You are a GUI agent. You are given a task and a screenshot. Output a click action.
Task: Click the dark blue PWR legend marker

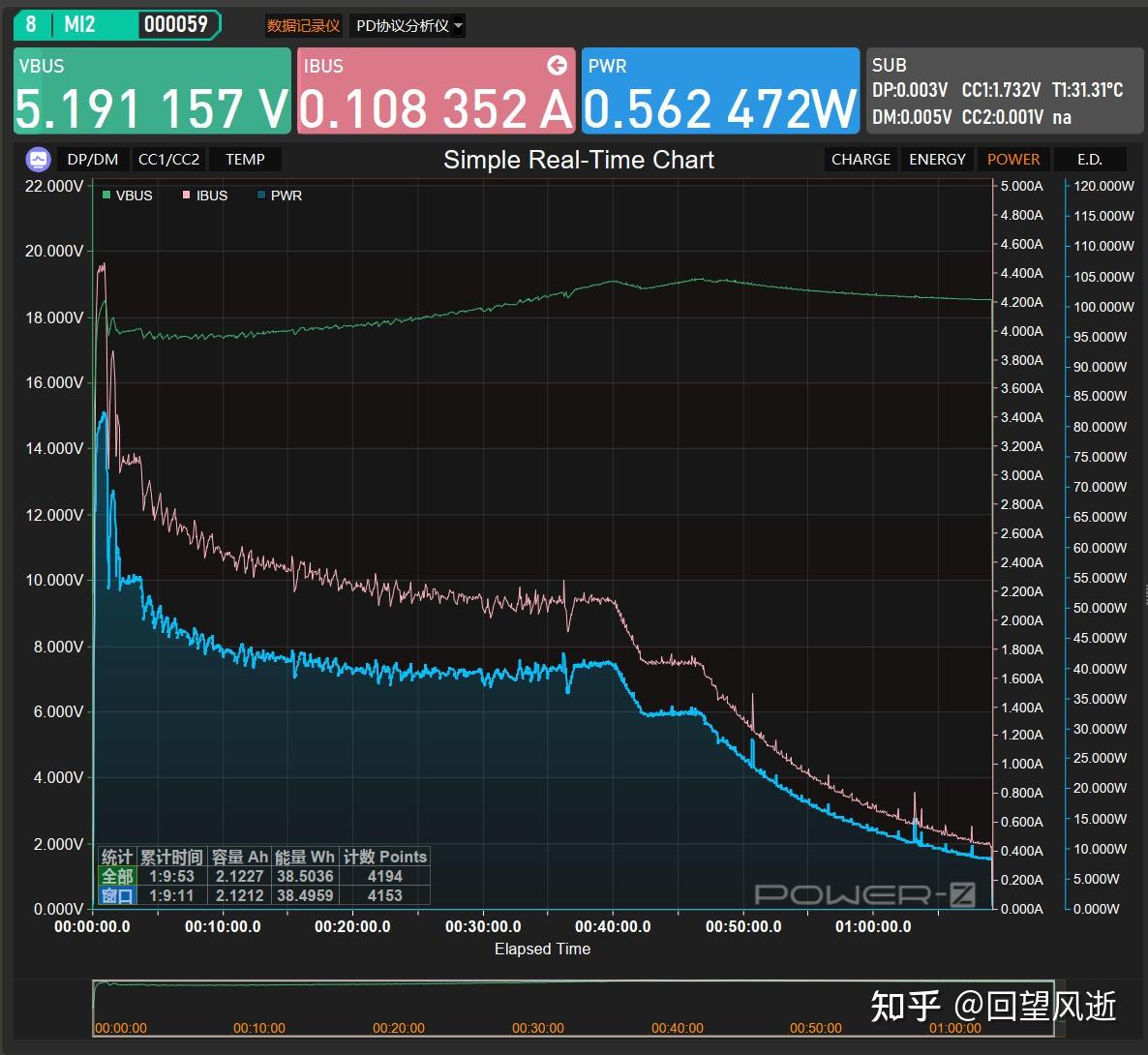pyautogui.click(x=261, y=195)
